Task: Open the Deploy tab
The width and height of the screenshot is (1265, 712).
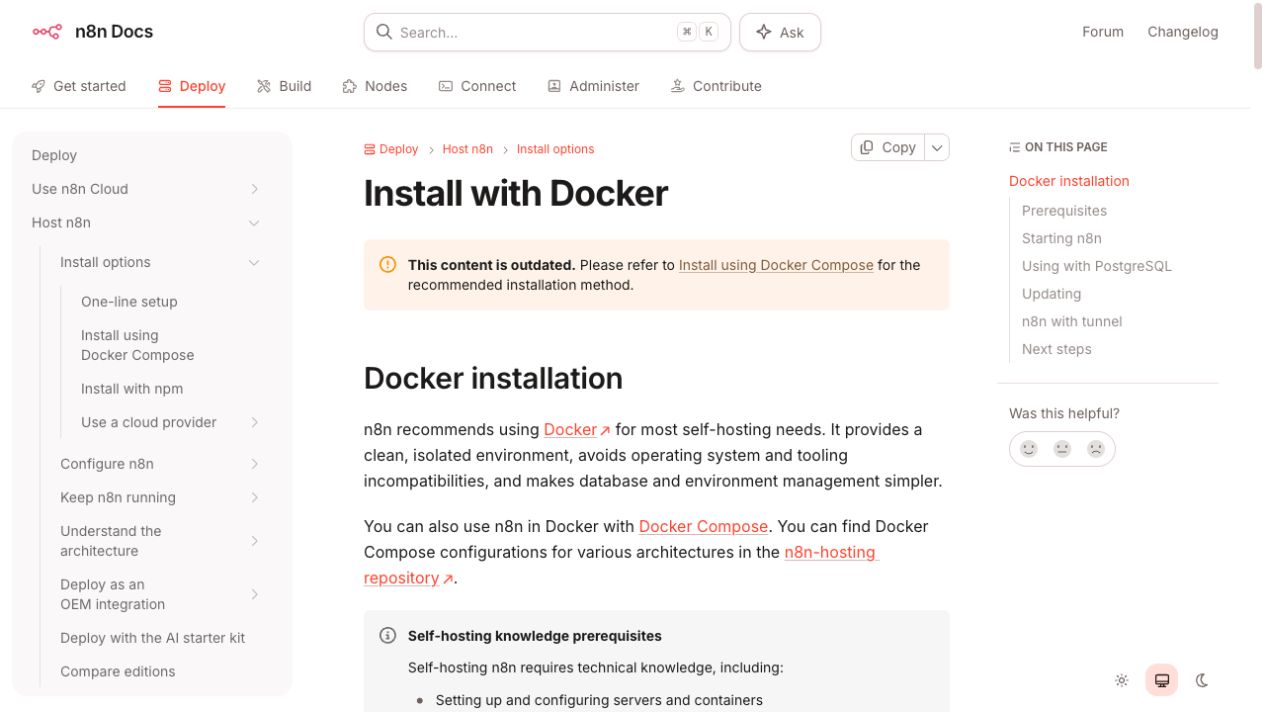Action: tap(192, 86)
